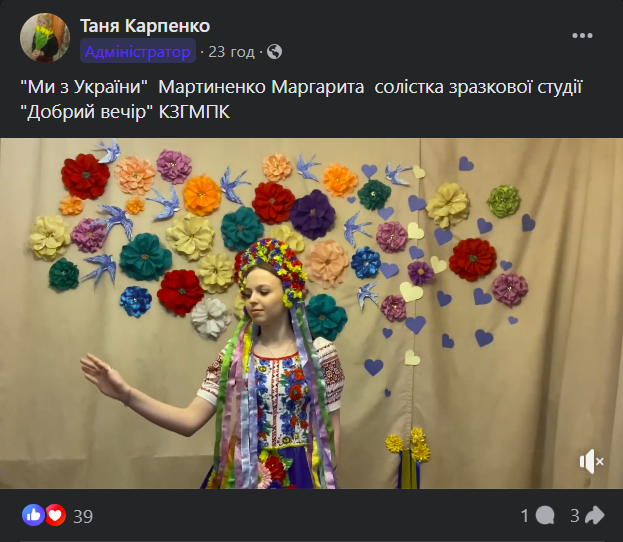
Task: Open the Таня Карпенко profile name link
Action: (145, 26)
